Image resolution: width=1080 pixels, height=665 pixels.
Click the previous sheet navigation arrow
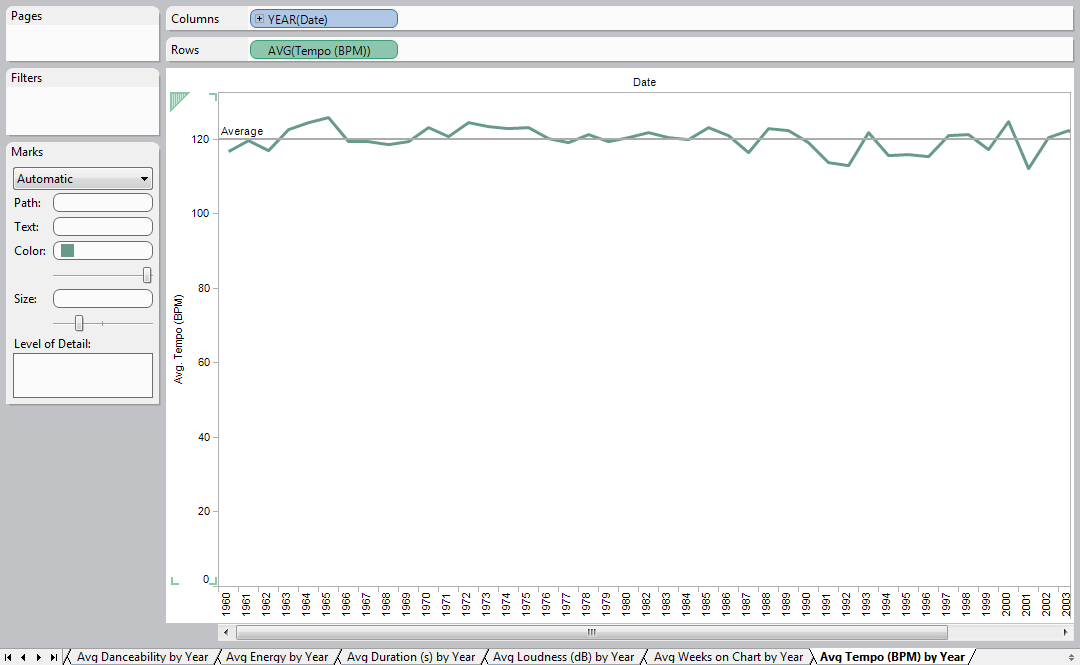pos(23,657)
